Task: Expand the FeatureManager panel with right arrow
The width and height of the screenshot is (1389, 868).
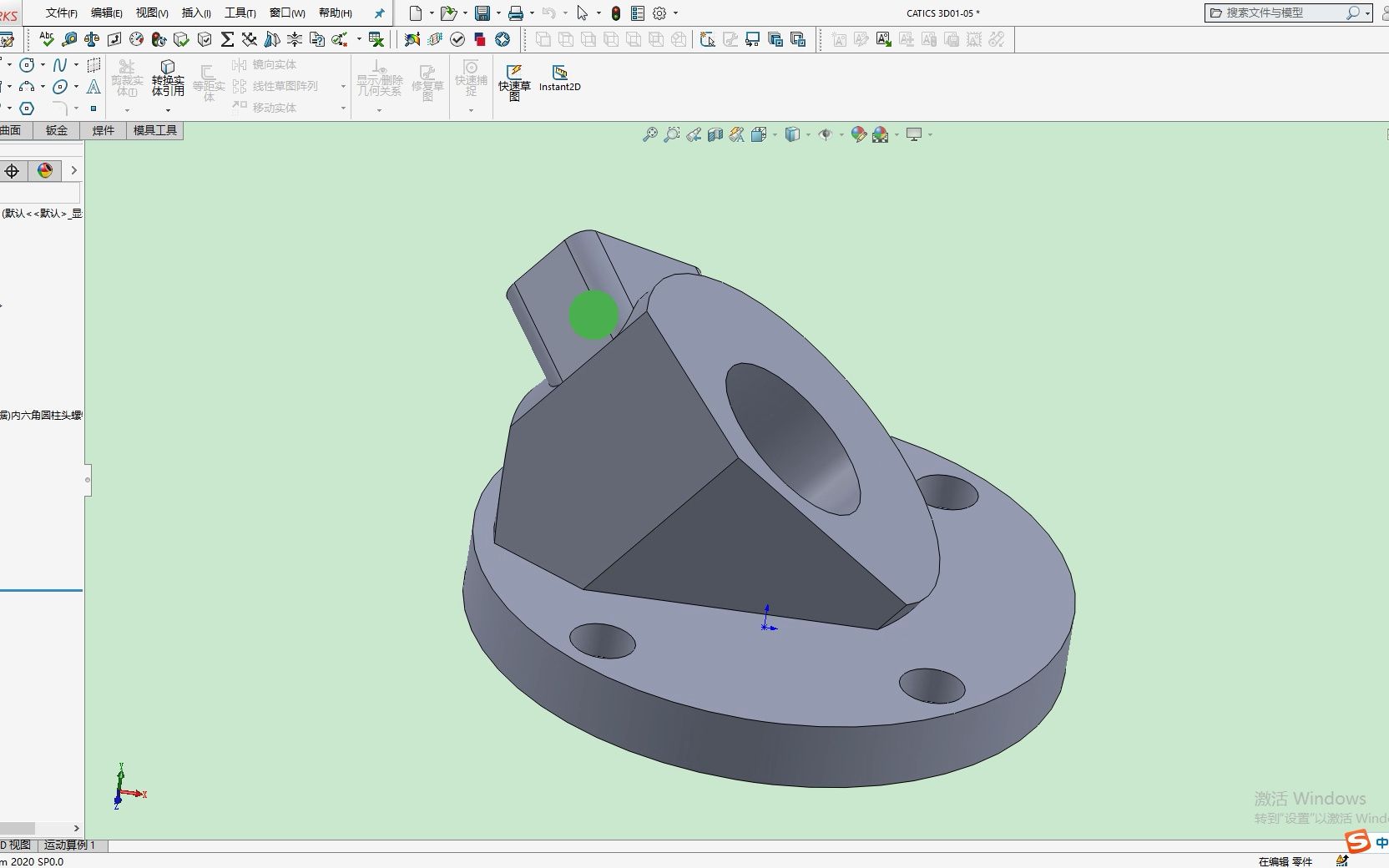Action: (x=73, y=170)
